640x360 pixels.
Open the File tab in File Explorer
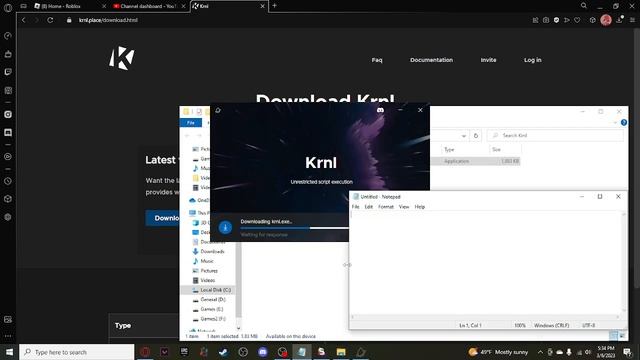[191, 122]
